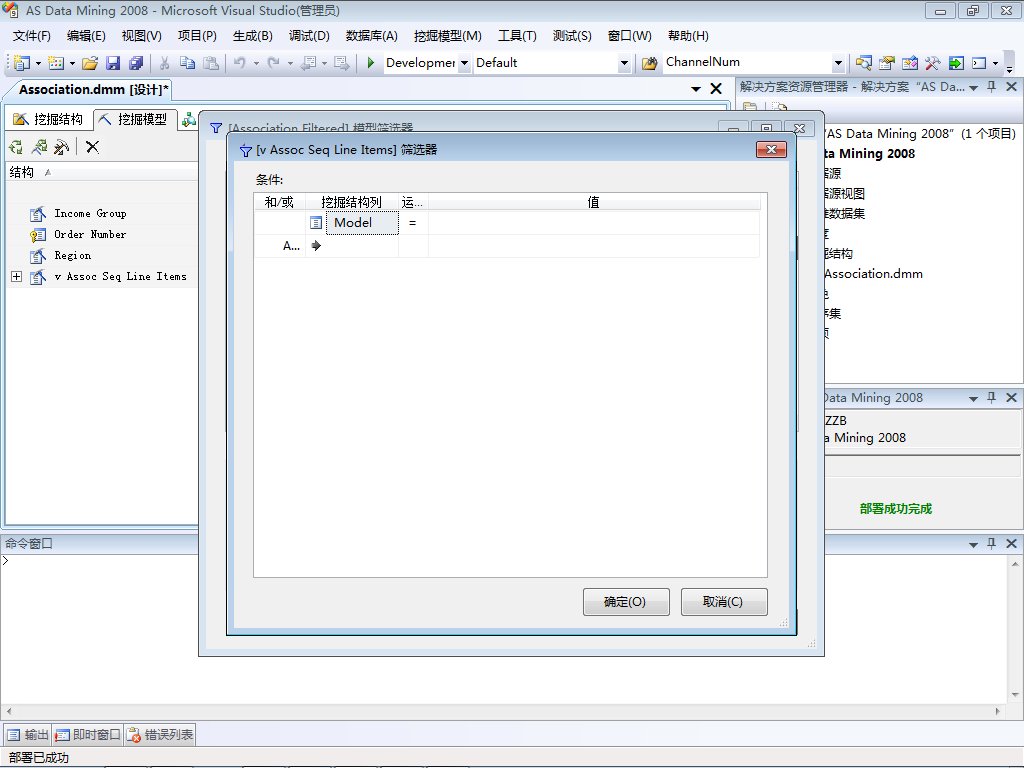This screenshot has width=1024, height=768.
Task: Open the Add New Item dropdown arrow
Action: [72, 63]
